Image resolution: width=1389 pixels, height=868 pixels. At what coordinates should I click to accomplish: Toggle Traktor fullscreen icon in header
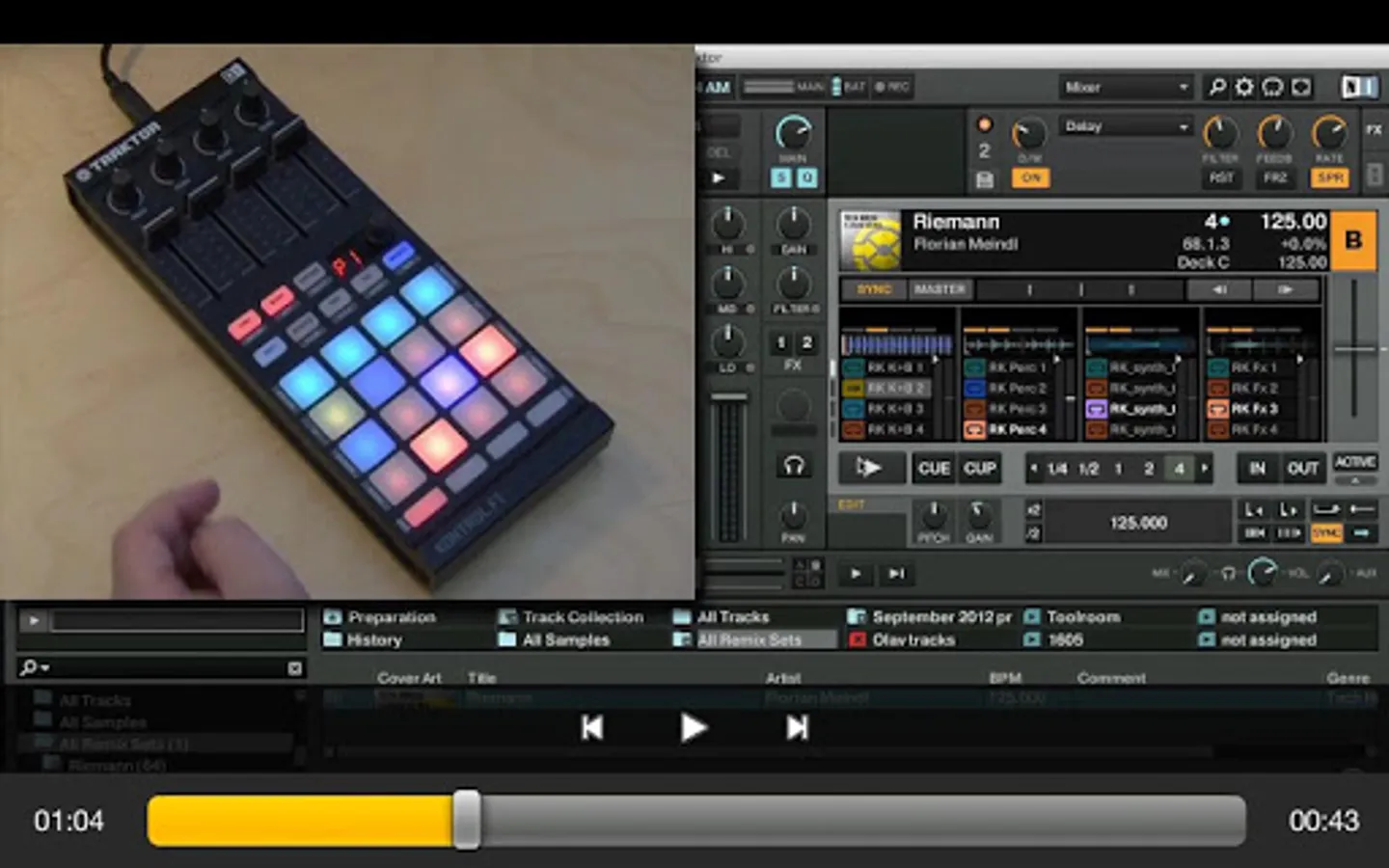point(1301,87)
